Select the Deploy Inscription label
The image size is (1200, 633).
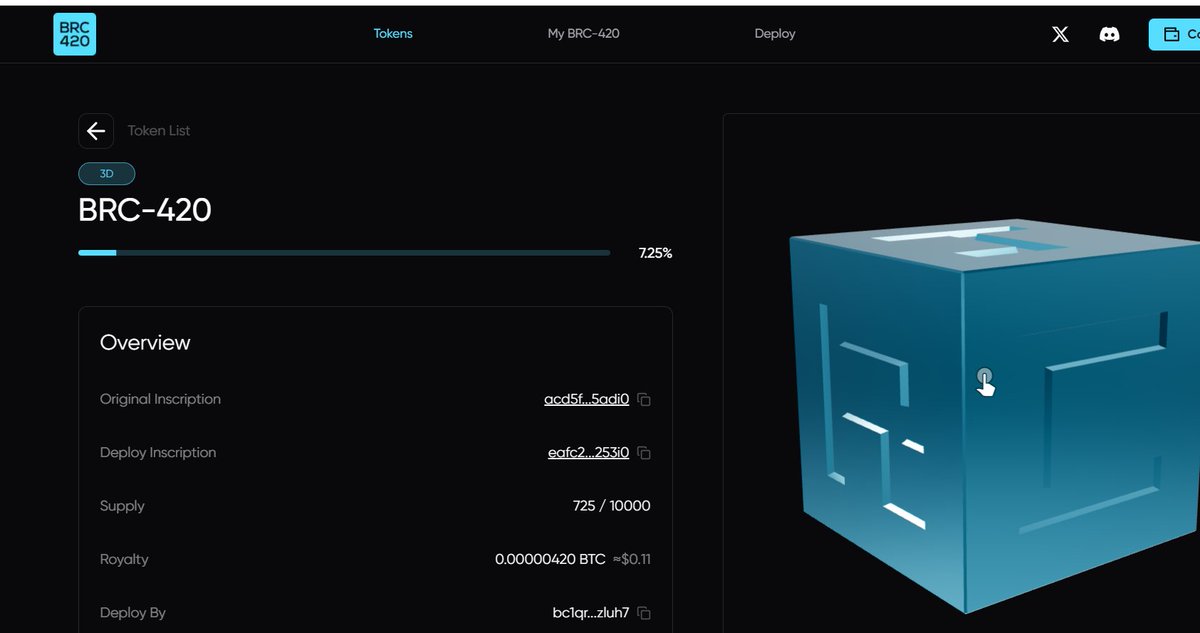158,452
